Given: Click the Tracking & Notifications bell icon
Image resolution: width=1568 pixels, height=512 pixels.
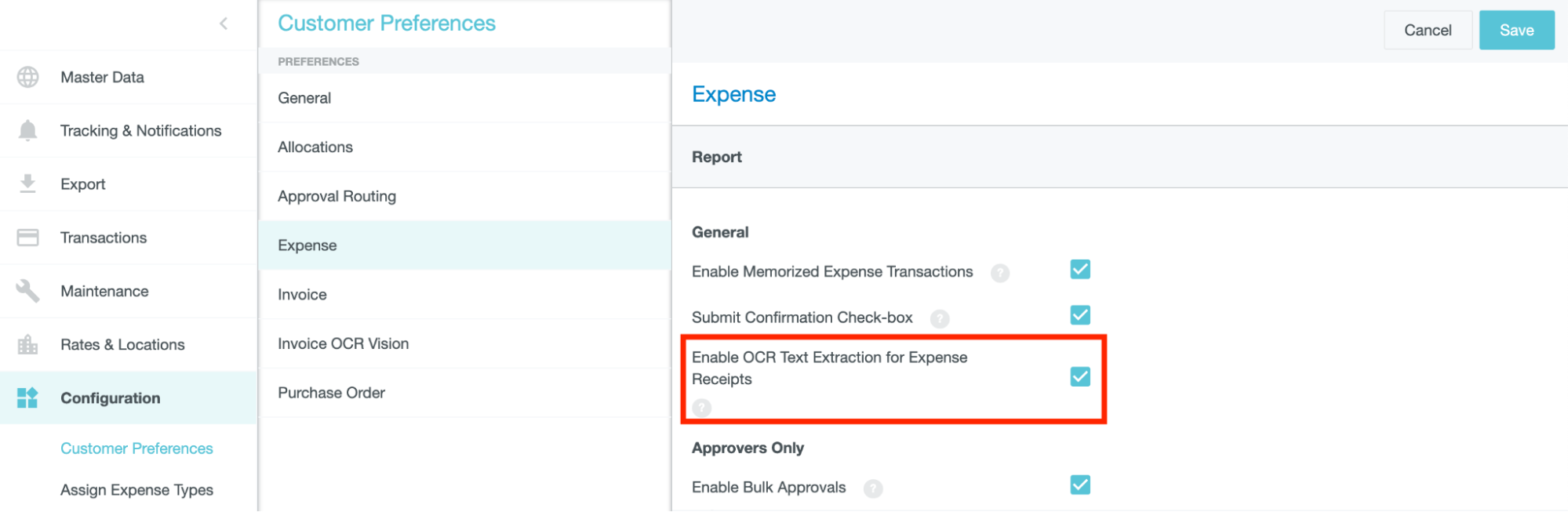Looking at the screenshot, I should pos(28,130).
